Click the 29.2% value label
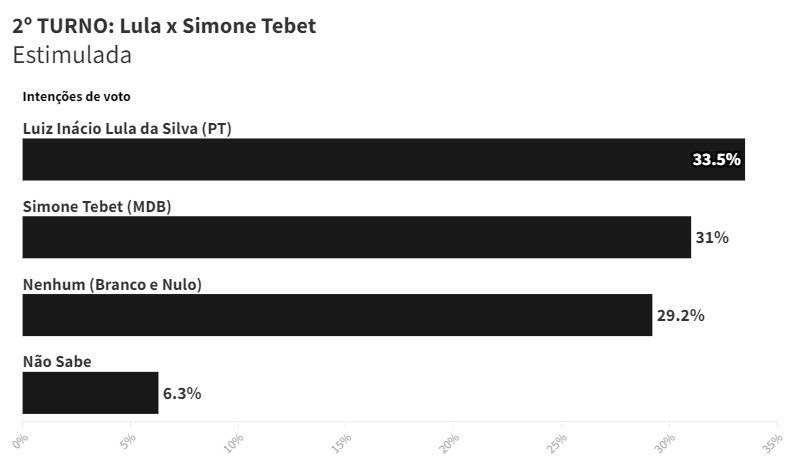The width and height of the screenshot is (796, 472). click(x=681, y=316)
